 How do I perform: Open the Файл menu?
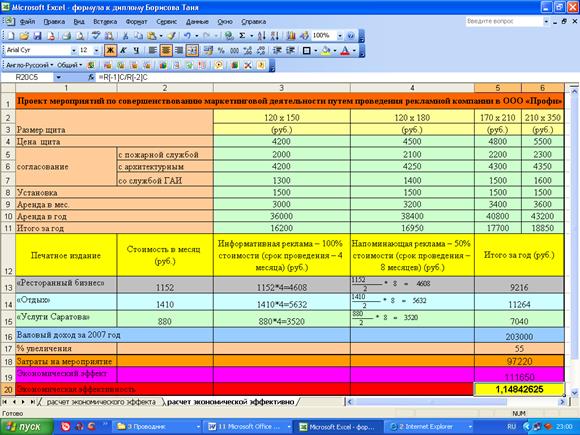[x=27, y=21]
